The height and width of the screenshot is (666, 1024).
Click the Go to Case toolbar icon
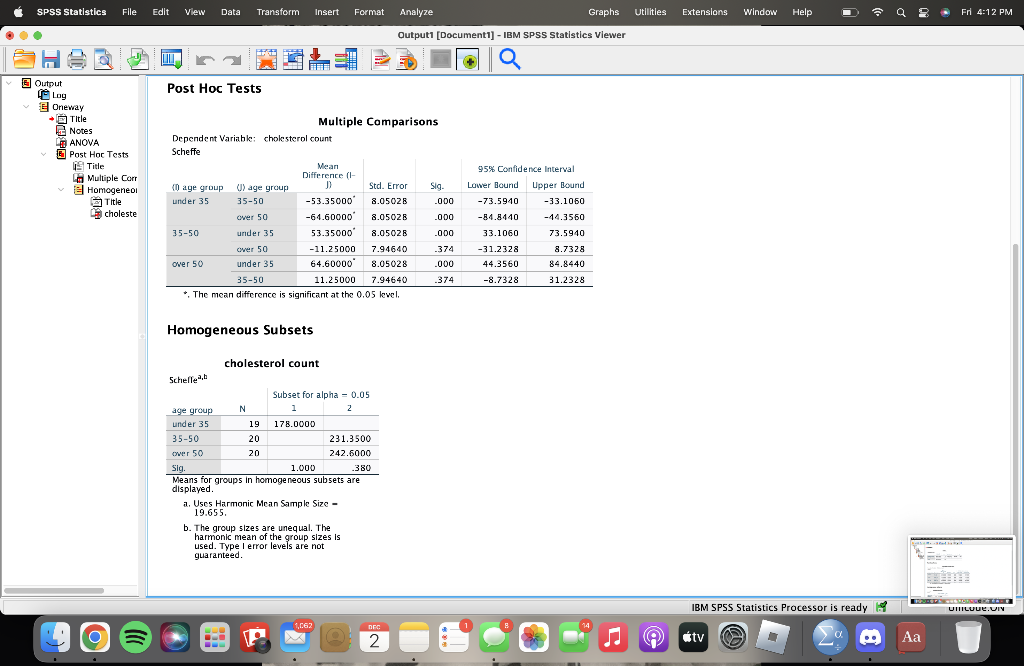point(293,59)
